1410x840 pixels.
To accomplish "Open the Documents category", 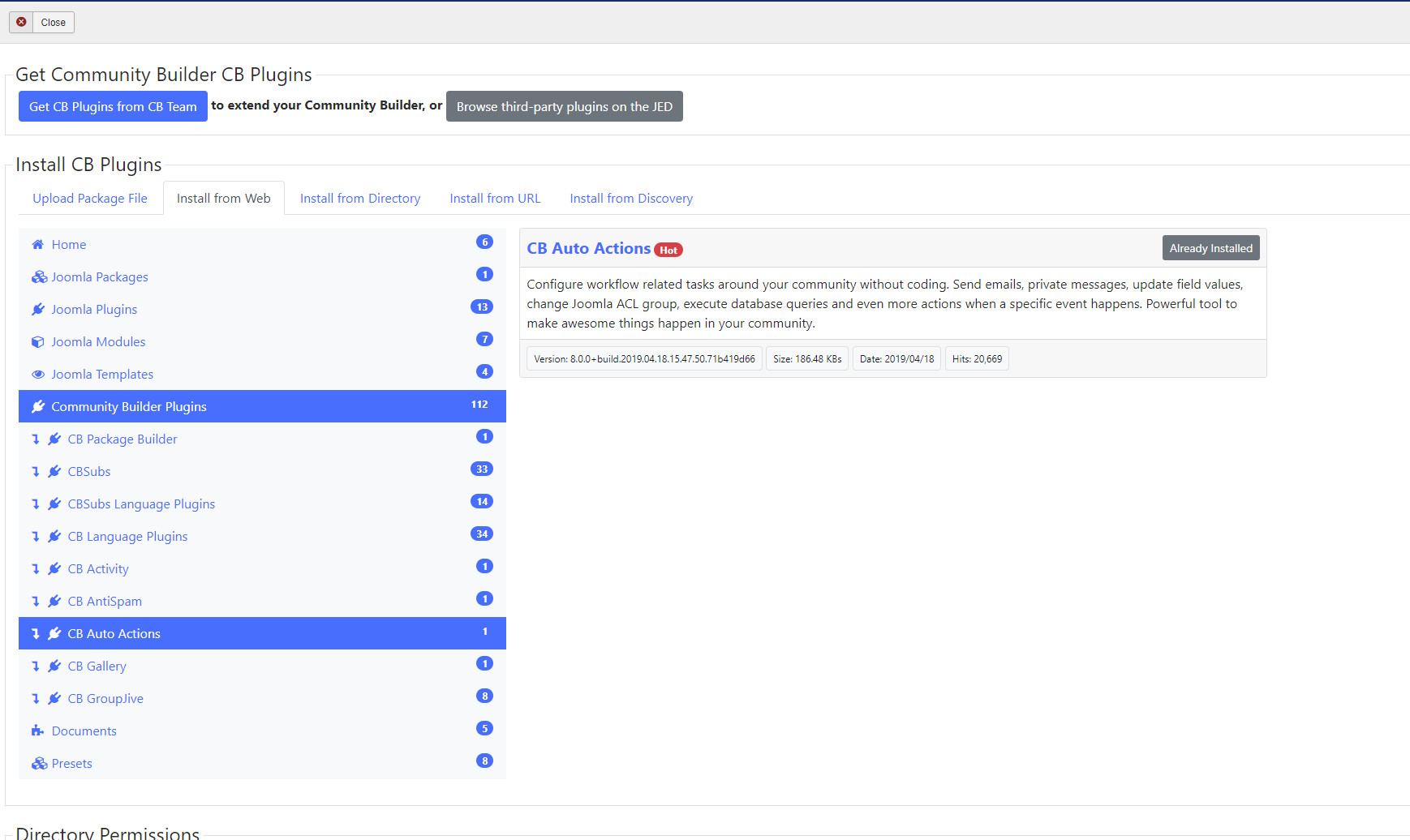I will [x=262, y=731].
